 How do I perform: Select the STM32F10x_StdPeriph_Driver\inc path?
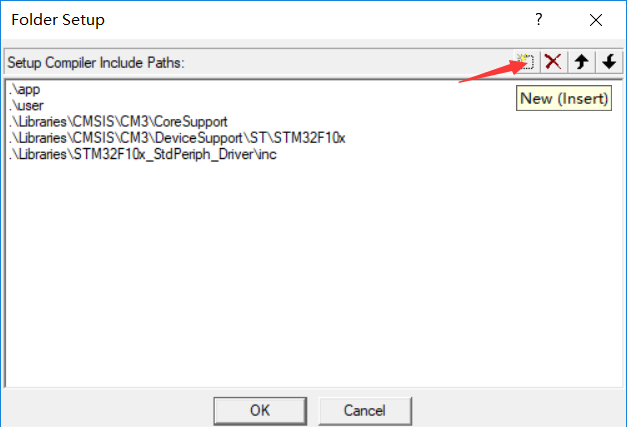[142, 154]
